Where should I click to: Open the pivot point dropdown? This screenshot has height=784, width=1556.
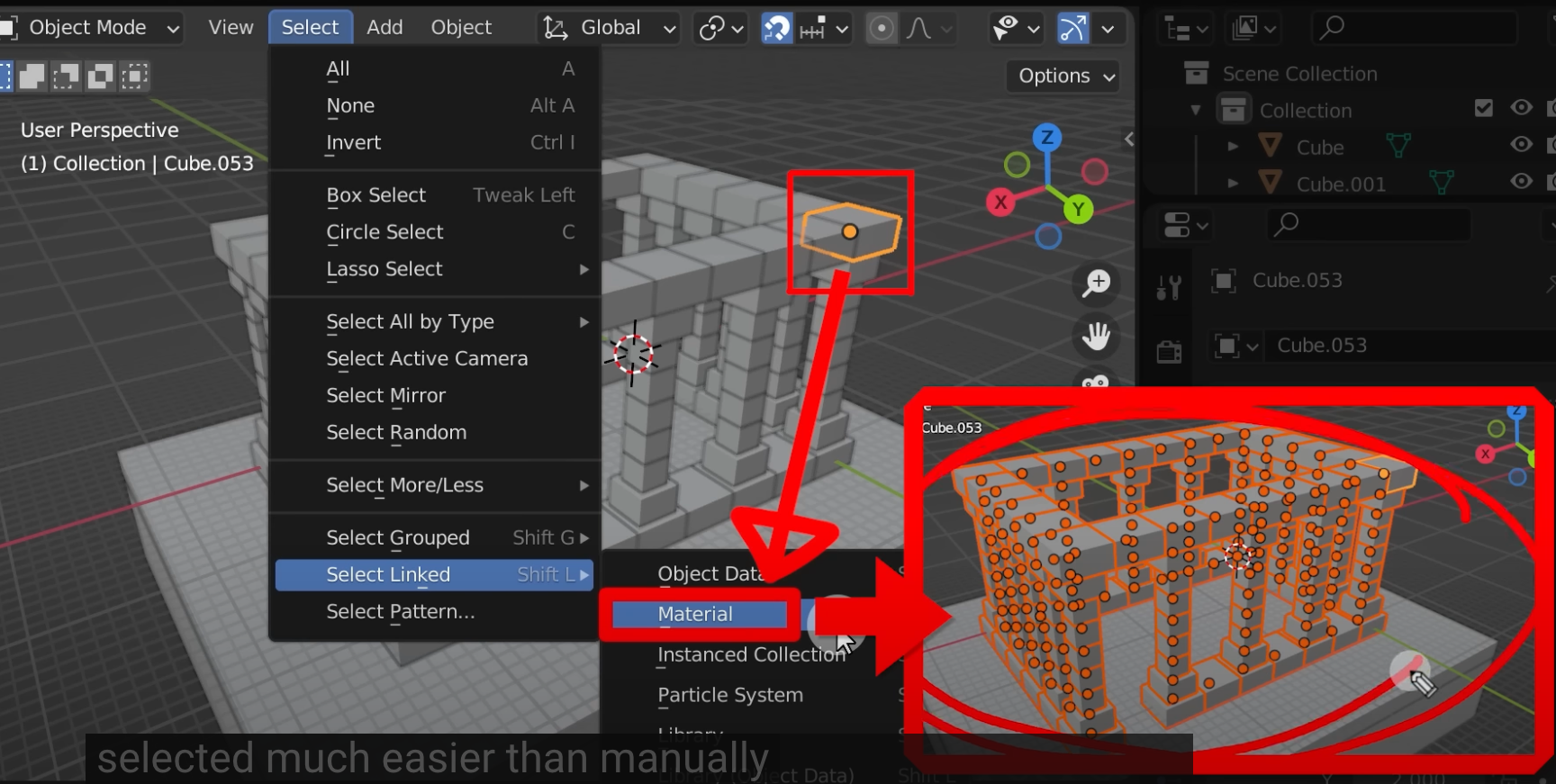[x=720, y=28]
